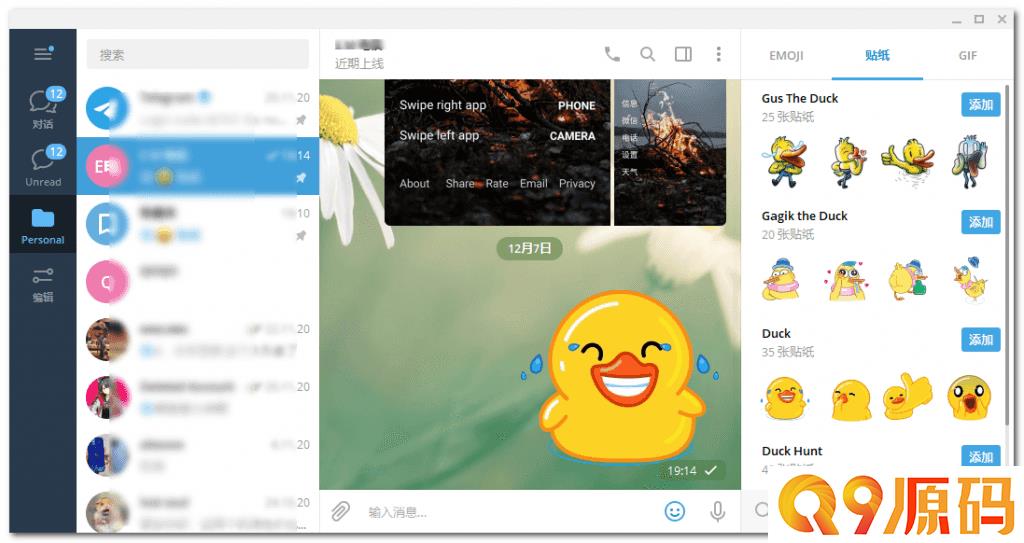1024x543 pixels.
Task: Toggle the emoji smiley panel button
Action: point(675,511)
